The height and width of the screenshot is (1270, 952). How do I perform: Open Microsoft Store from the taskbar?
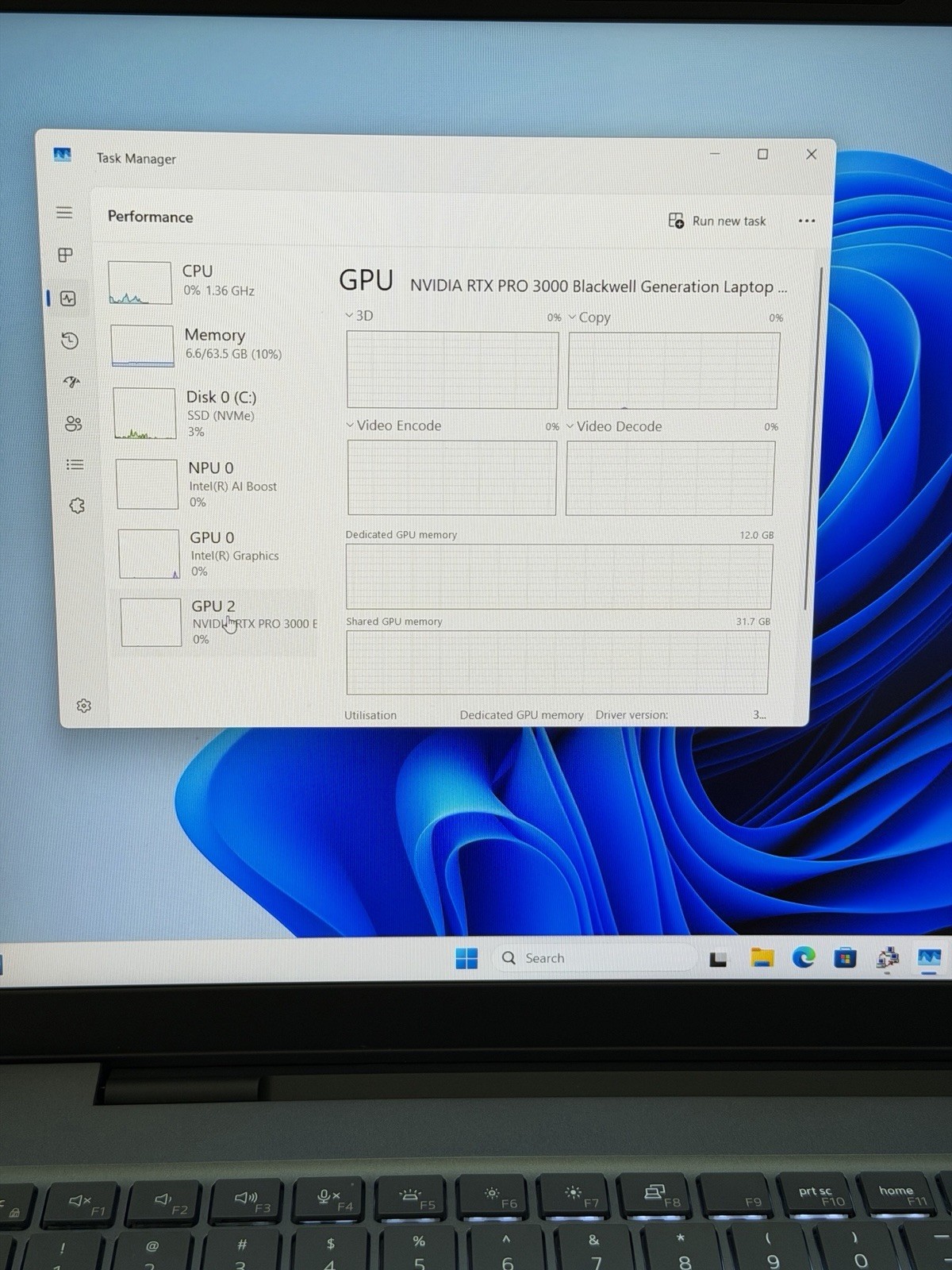(x=846, y=959)
